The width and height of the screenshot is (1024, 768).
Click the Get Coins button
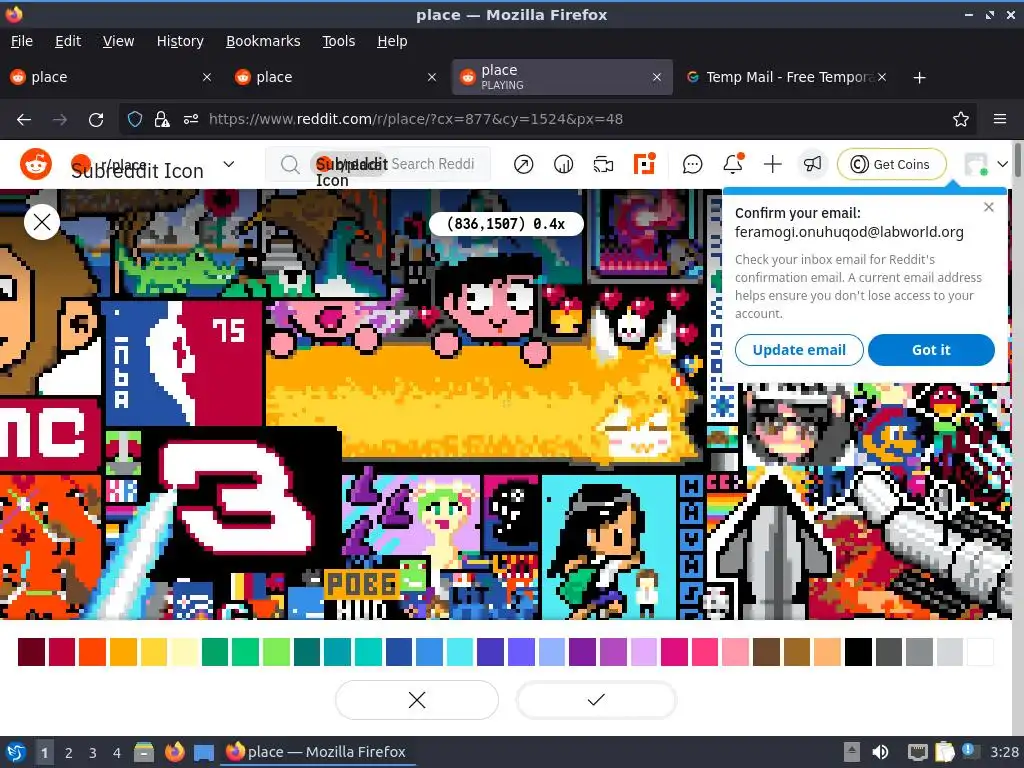pyautogui.click(x=891, y=164)
